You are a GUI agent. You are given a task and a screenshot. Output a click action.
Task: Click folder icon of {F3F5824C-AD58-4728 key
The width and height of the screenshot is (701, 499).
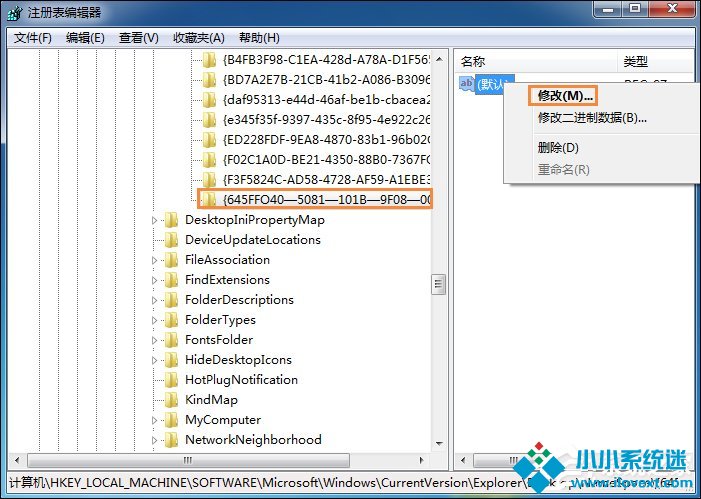click(x=209, y=180)
